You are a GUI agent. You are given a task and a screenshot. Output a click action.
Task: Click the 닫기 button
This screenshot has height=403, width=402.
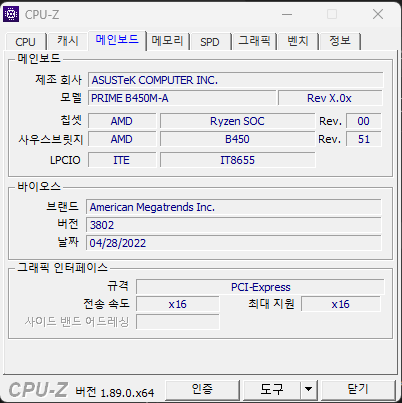(x=358, y=389)
